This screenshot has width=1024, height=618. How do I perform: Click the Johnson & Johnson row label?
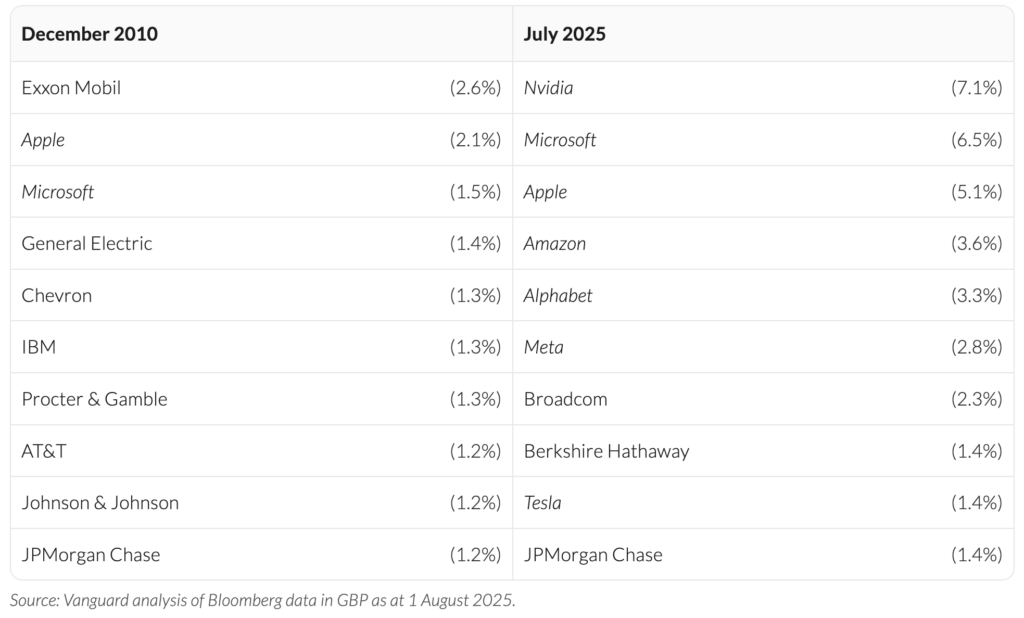100,503
